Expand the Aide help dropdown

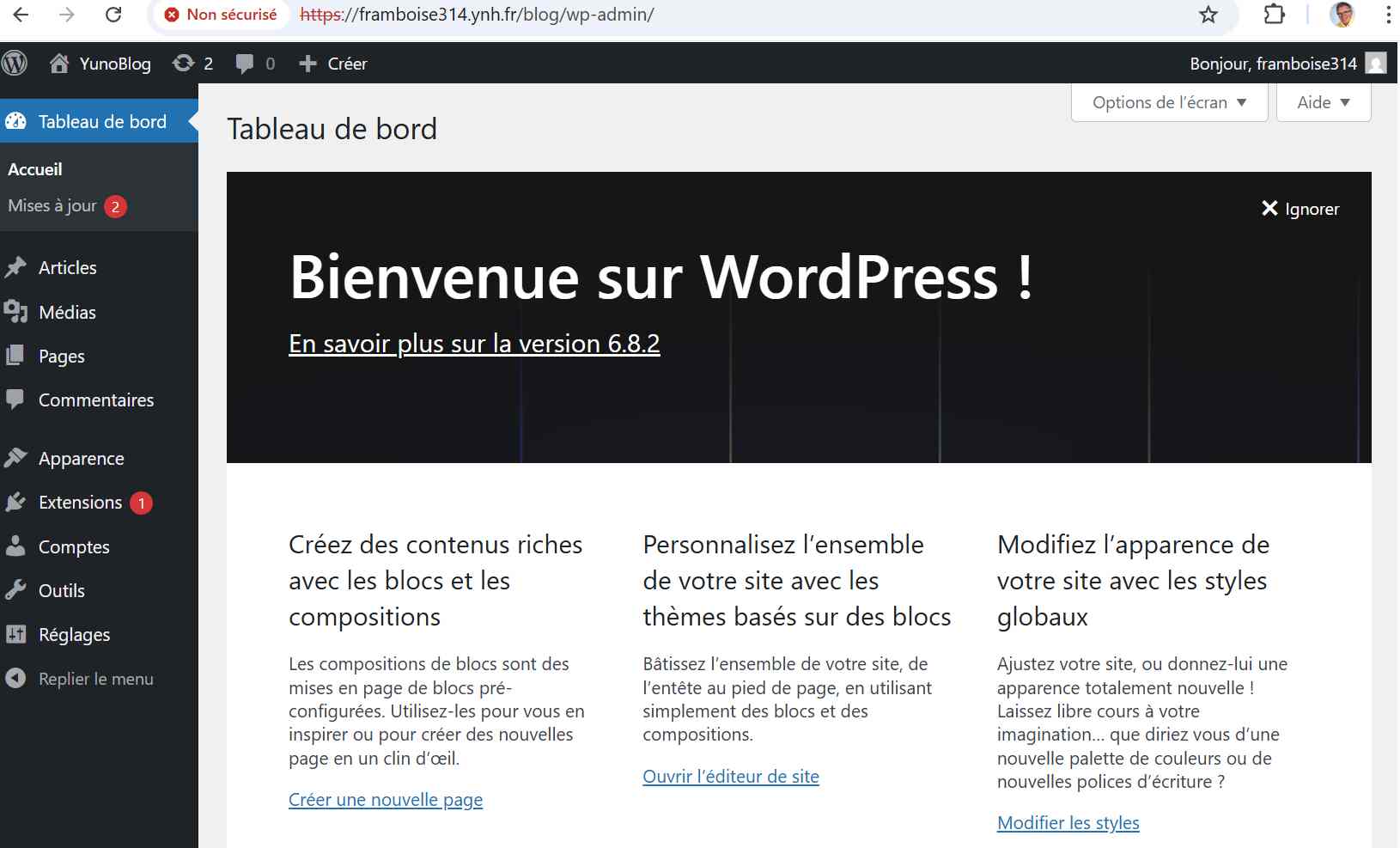[x=1323, y=102]
